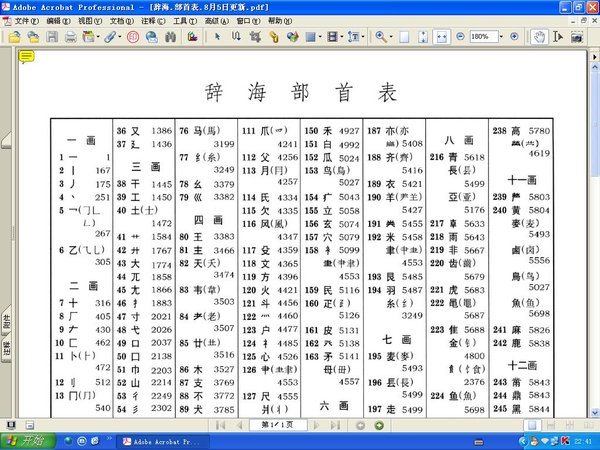Go to previous page using bottom navigation arrow
The width and height of the screenshot is (600, 450).
click(x=239, y=425)
